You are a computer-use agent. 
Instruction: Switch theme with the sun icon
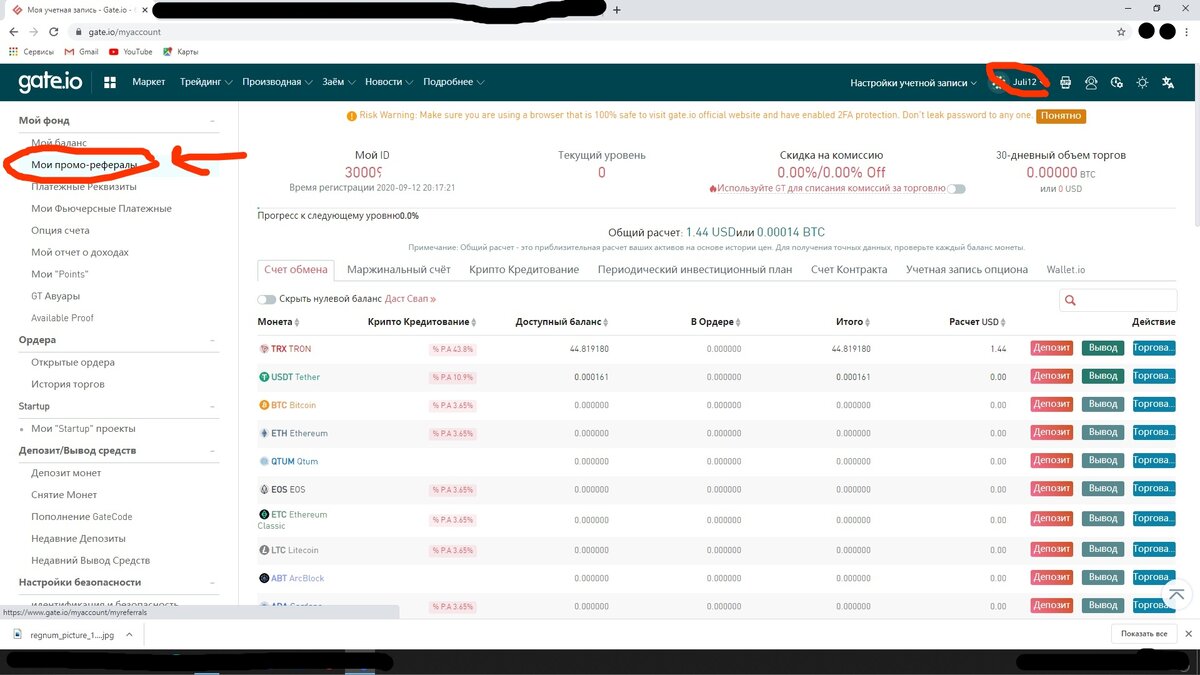coord(1143,82)
